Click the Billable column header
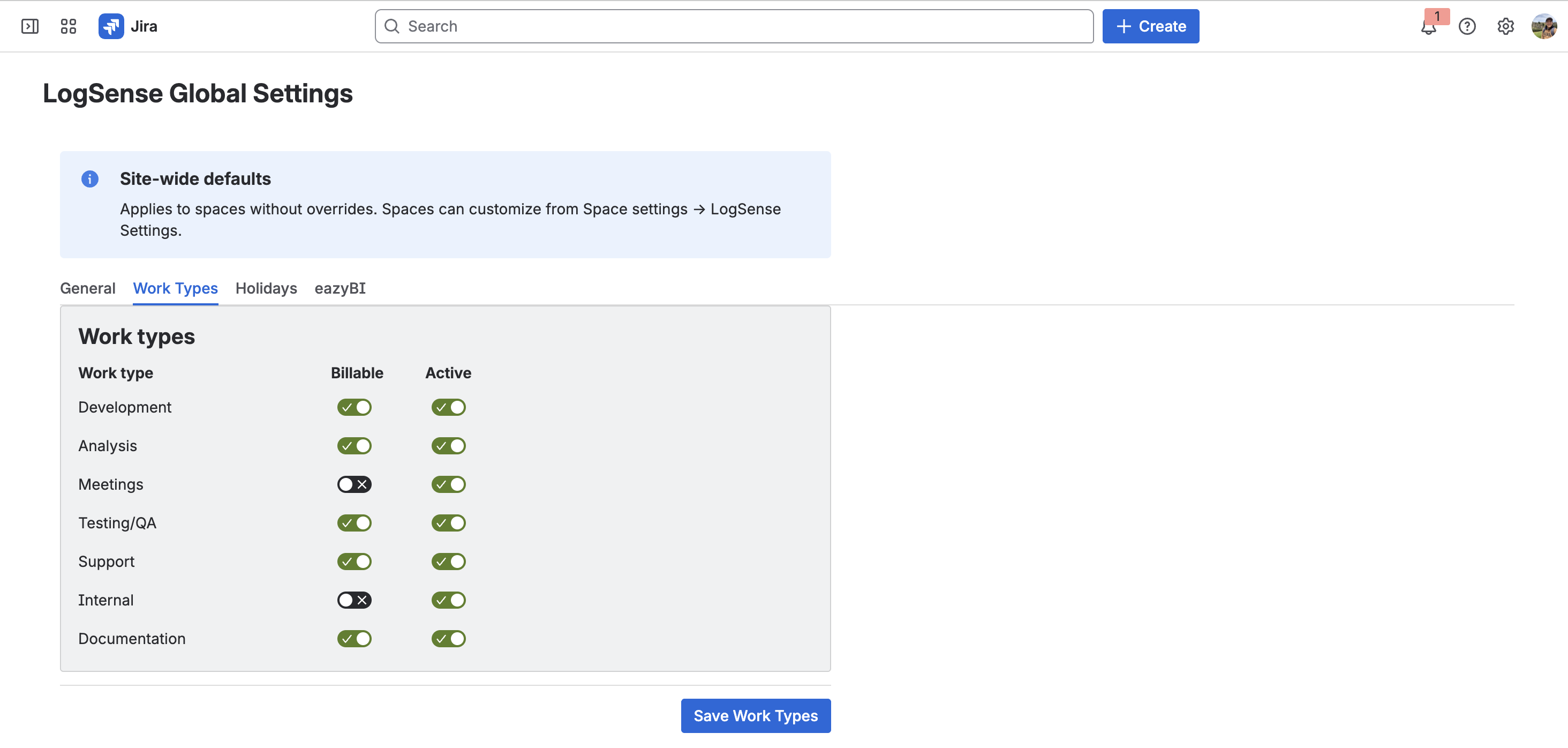Viewport: 1568px width, 748px height. [x=357, y=373]
